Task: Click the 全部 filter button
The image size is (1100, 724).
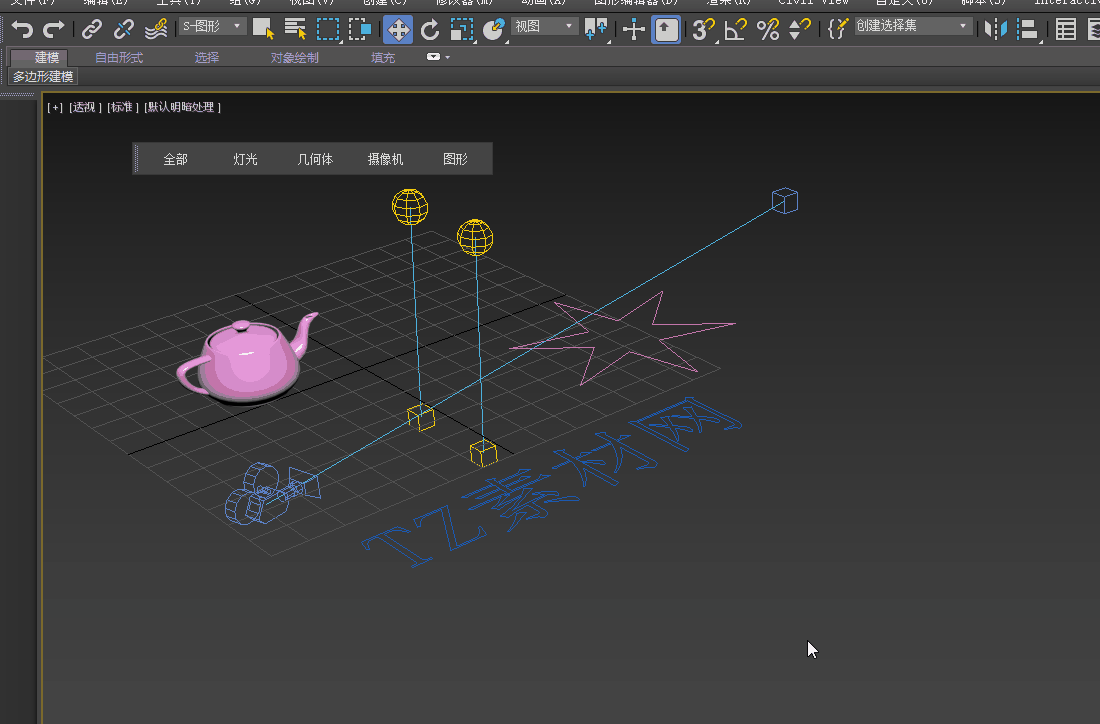Action: click(x=175, y=159)
